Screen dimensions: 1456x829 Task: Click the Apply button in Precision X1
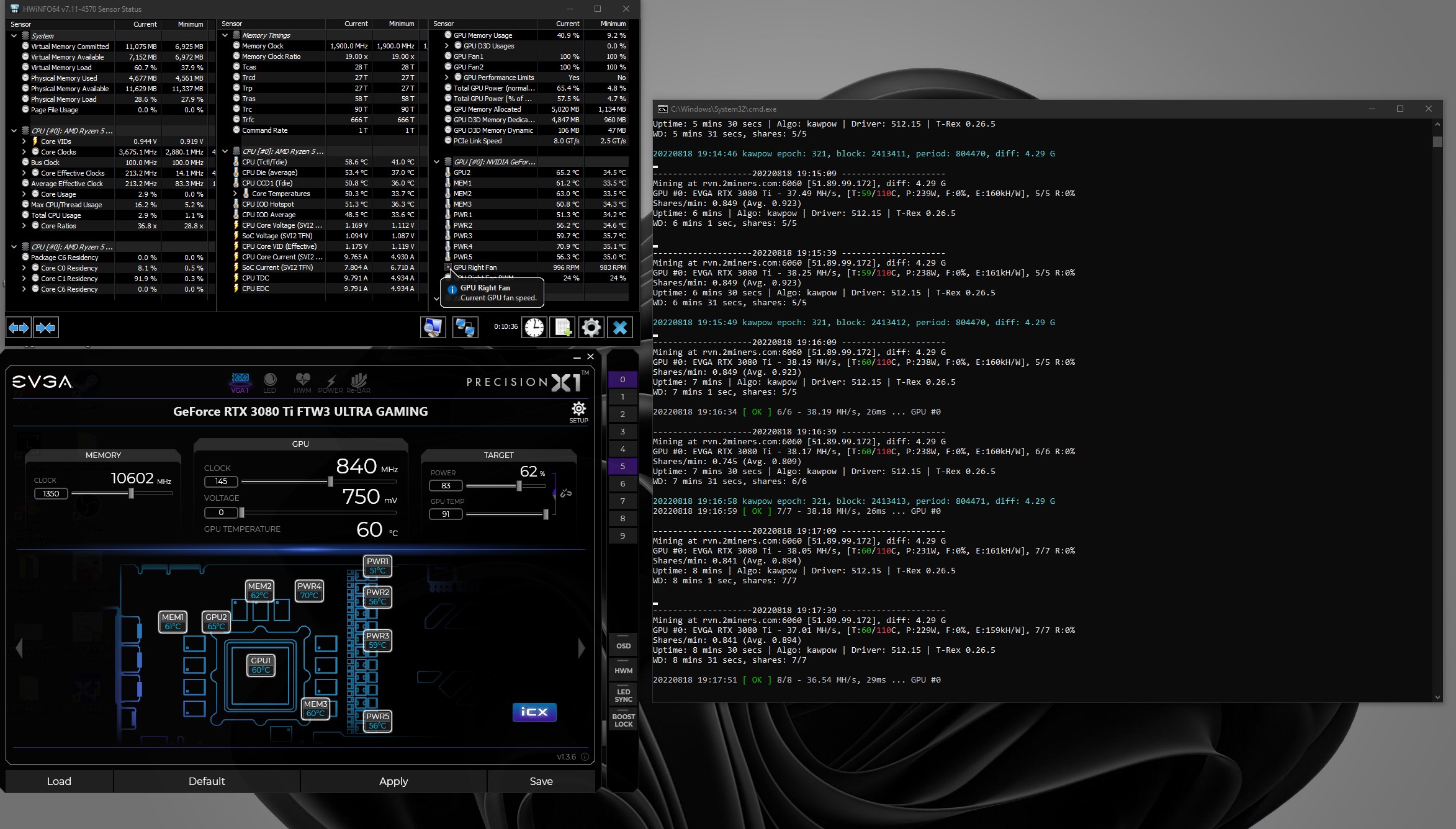(x=393, y=781)
